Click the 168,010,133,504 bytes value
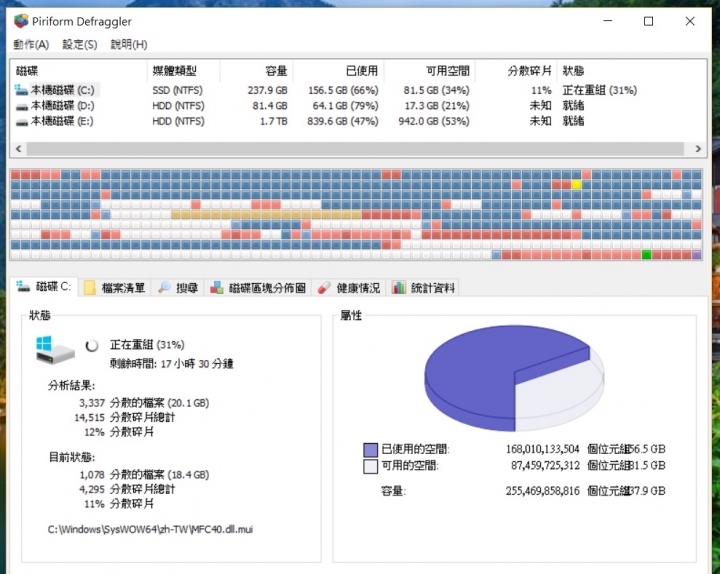Viewport: 720px width, 574px height. [542, 449]
